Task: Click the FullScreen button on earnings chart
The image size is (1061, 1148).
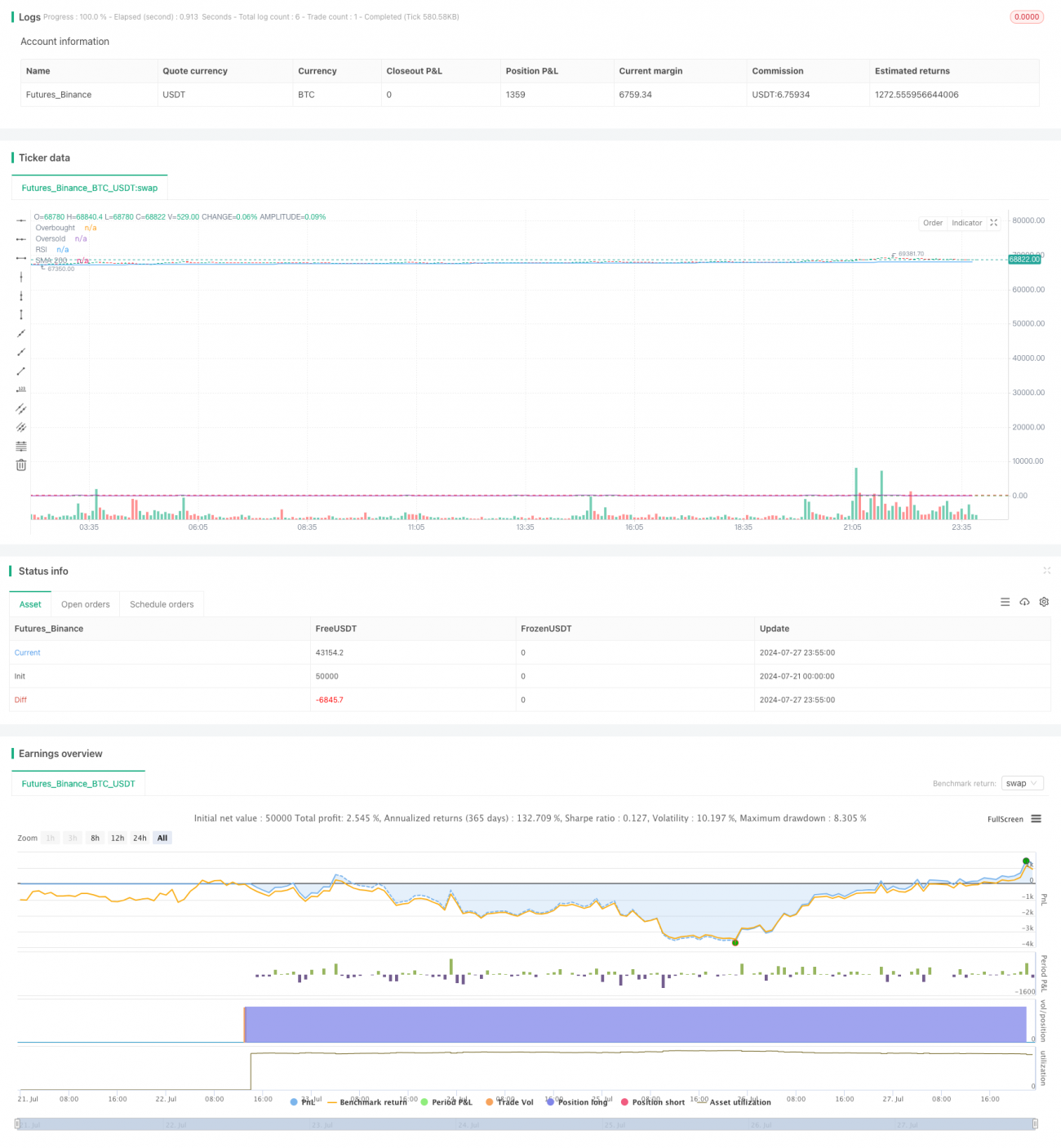Action: tap(1005, 819)
